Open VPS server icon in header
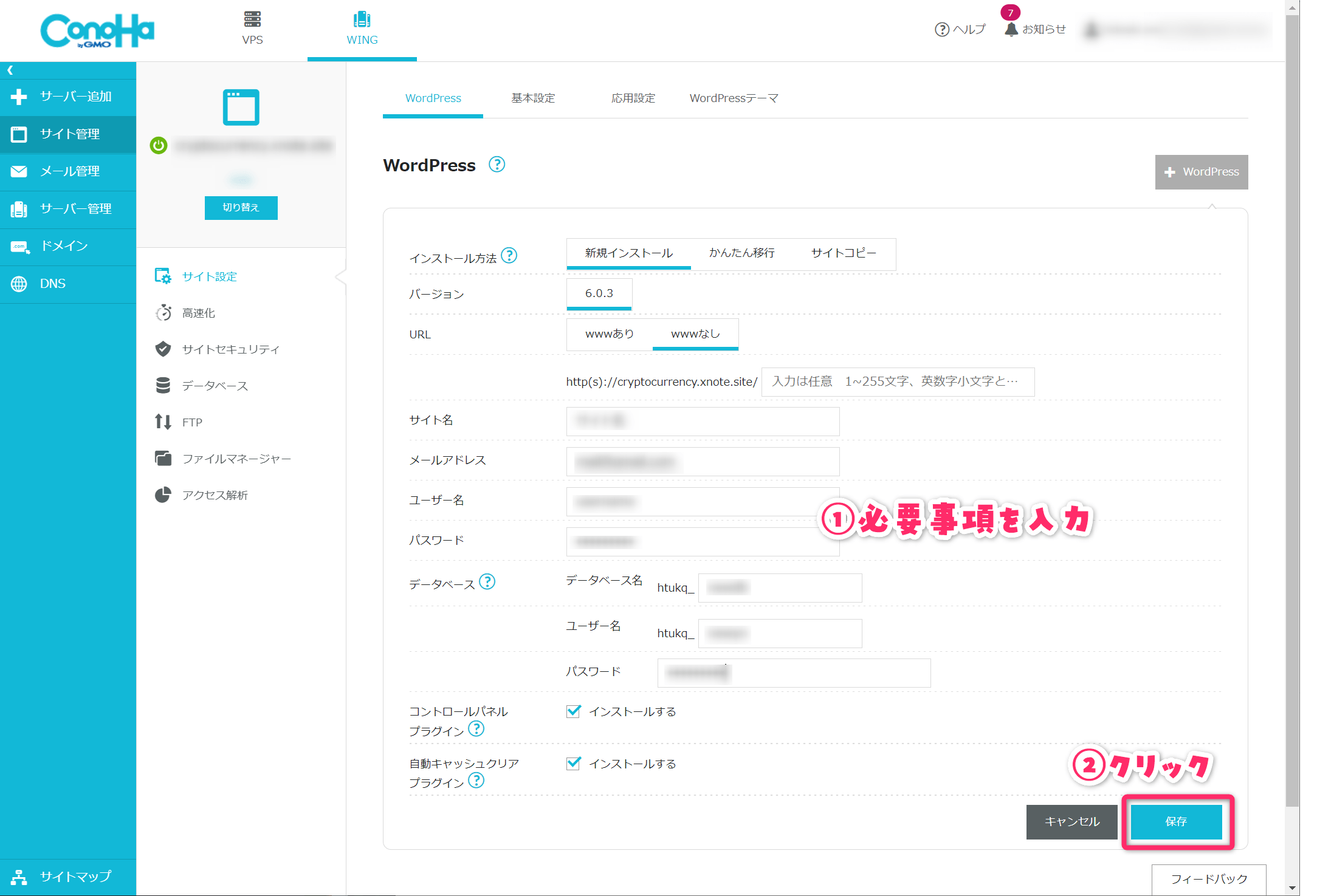Viewport: 1317px width, 896px height. 252,19
